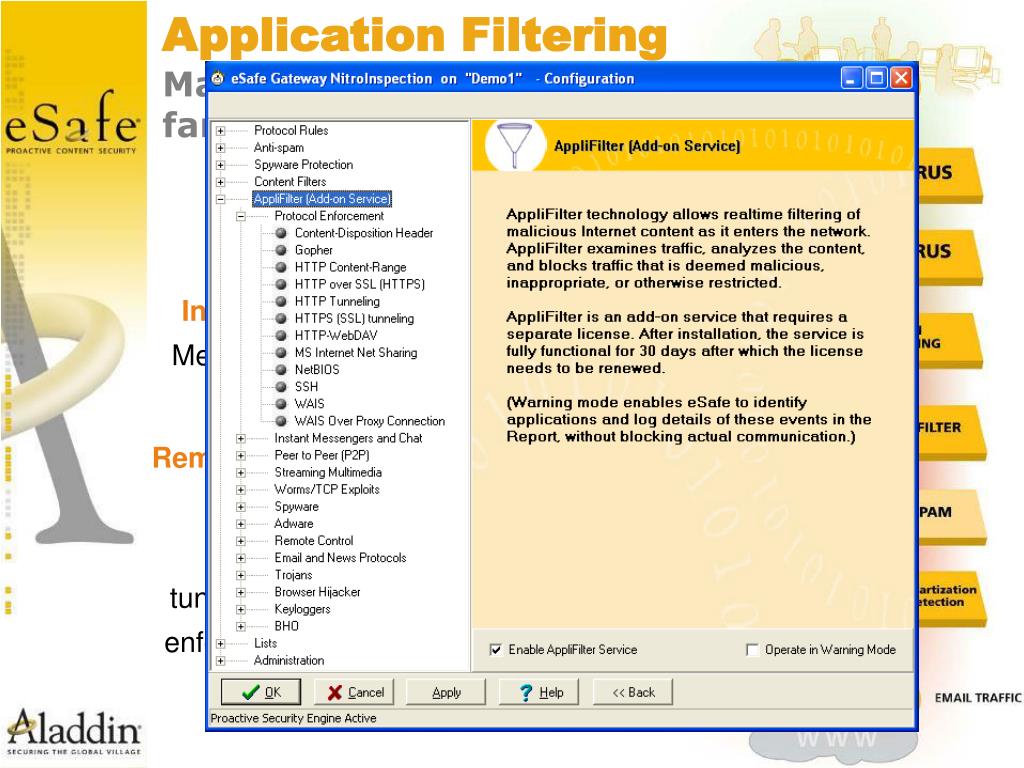Select the Remote Control category

[314, 541]
